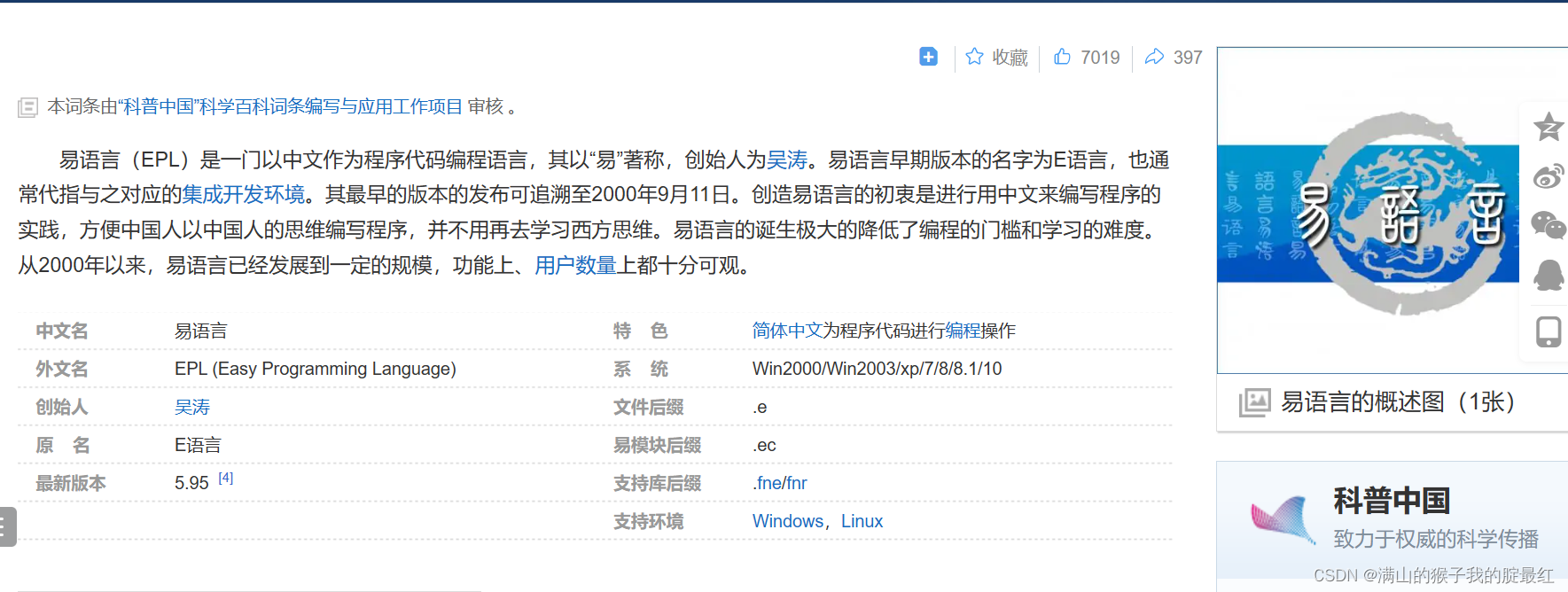Click the 致力于权威的科学传播 subtitle

pyautogui.click(x=1436, y=539)
